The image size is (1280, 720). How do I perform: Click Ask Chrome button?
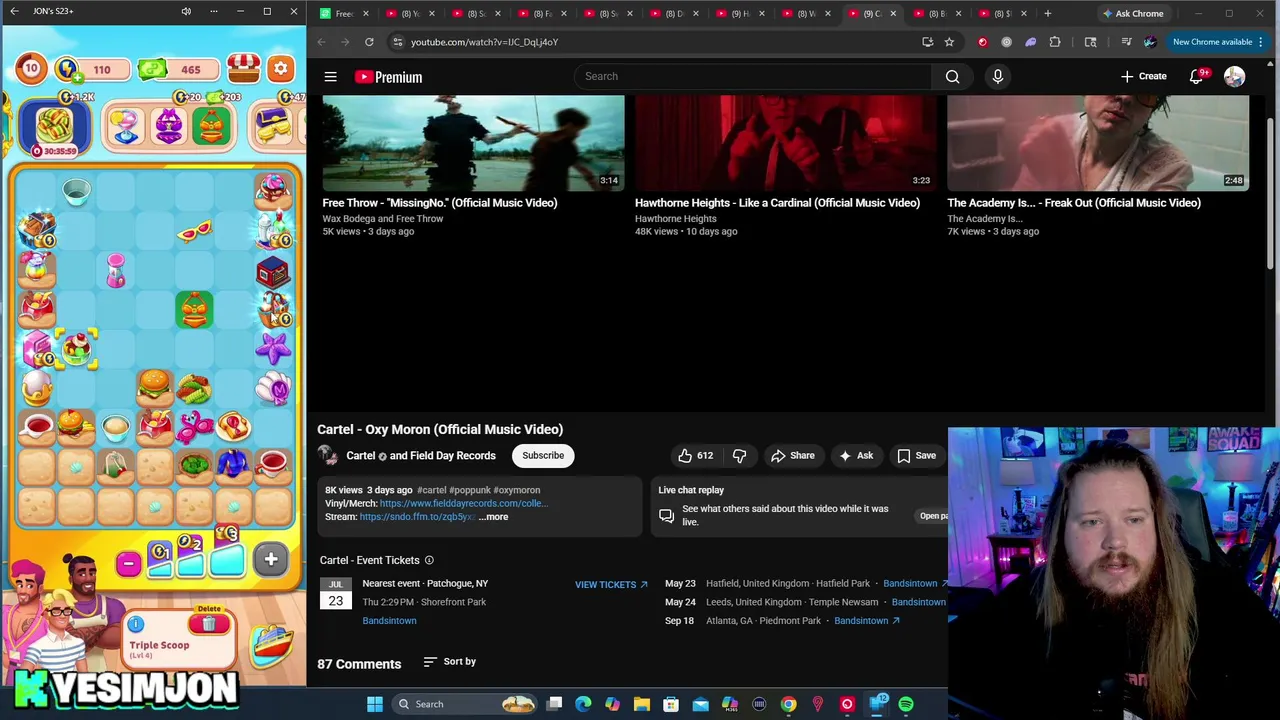[1132, 13]
